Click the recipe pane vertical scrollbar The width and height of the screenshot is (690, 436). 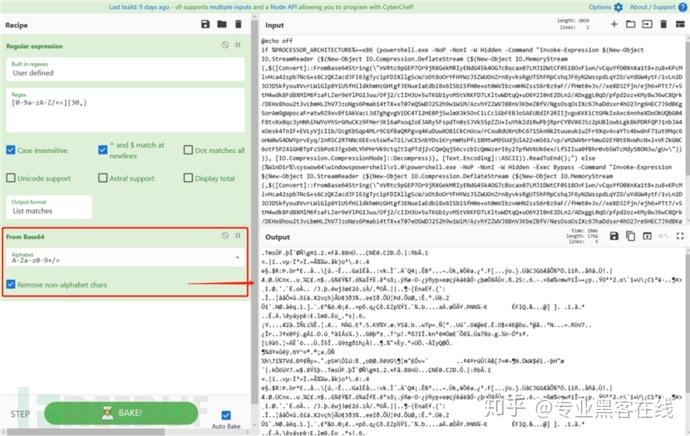(x=254, y=211)
